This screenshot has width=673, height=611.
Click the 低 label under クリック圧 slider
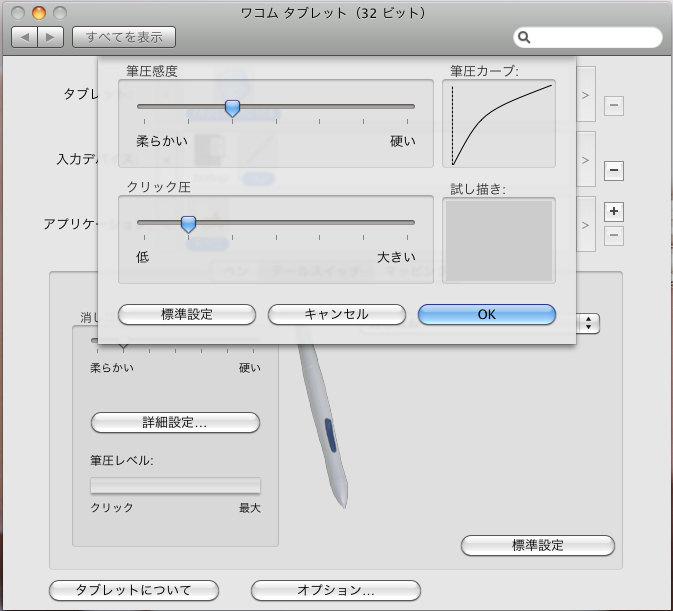(x=142, y=257)
